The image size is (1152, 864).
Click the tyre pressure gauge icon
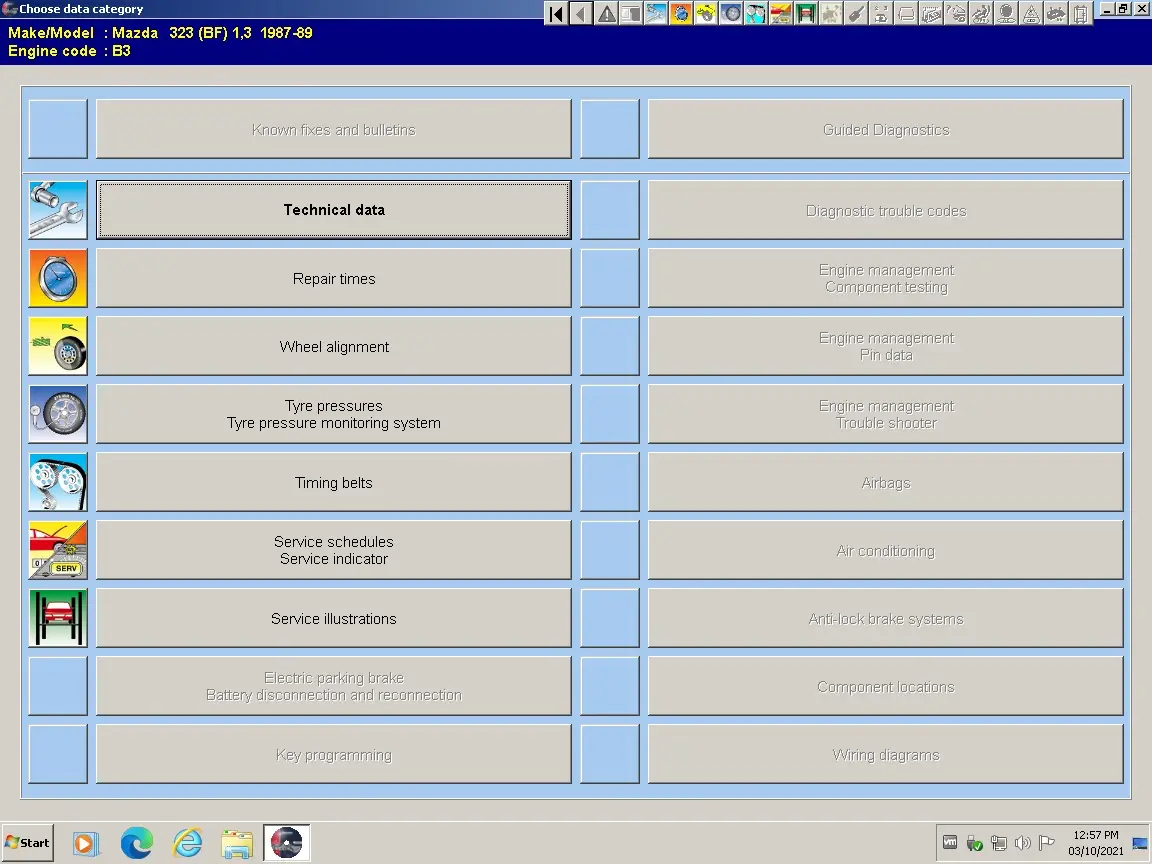58,414
